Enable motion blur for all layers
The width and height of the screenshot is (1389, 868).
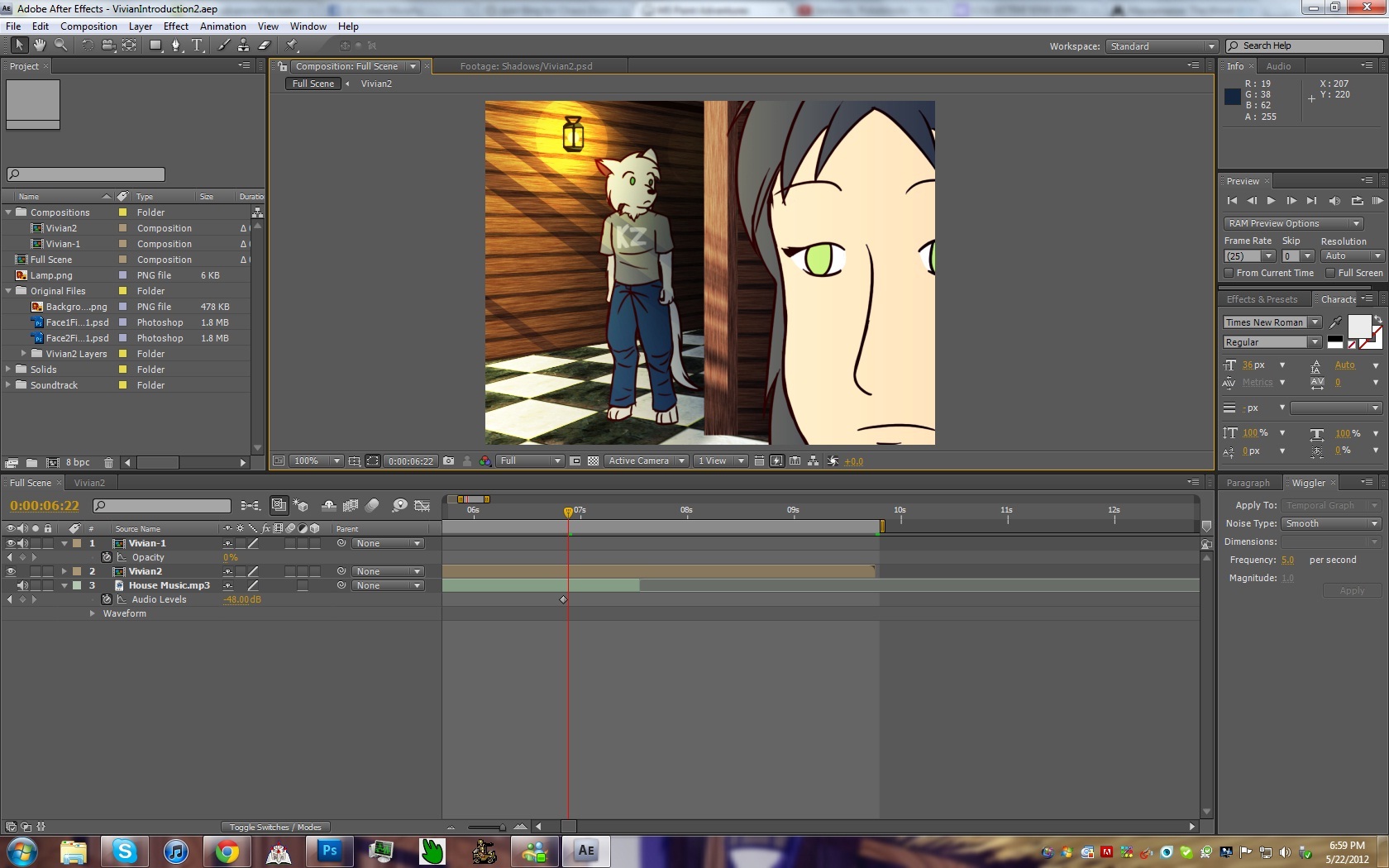[x=372, y=505]
